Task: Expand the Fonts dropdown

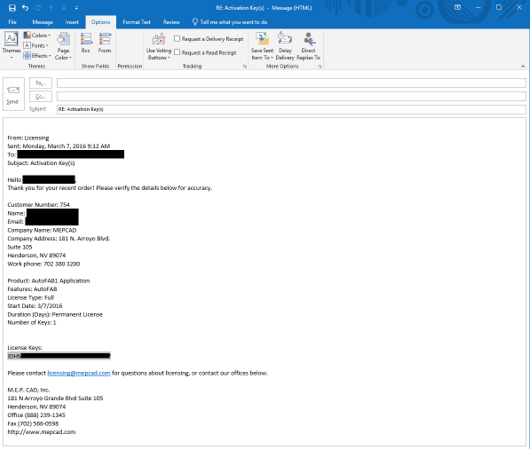Action: 36,45
